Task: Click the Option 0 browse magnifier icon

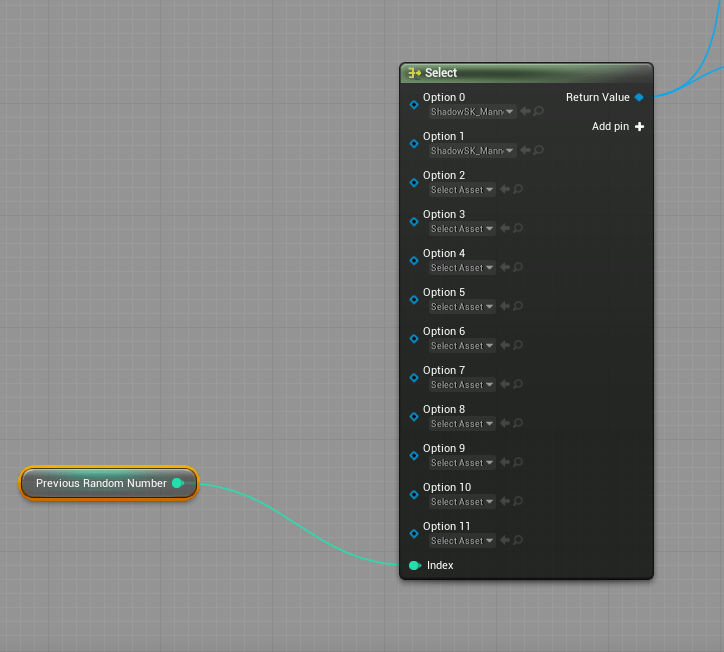Action: pos(539,112)
